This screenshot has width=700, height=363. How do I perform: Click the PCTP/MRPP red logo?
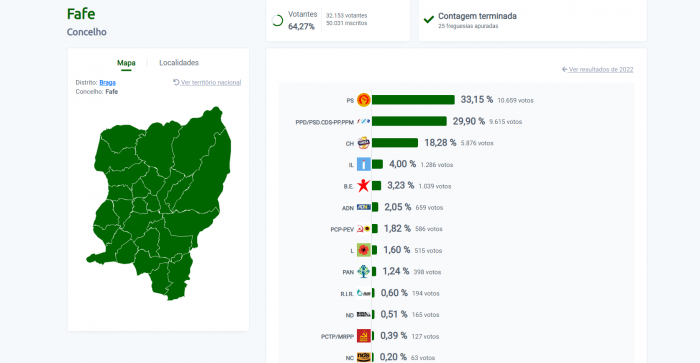363,336
